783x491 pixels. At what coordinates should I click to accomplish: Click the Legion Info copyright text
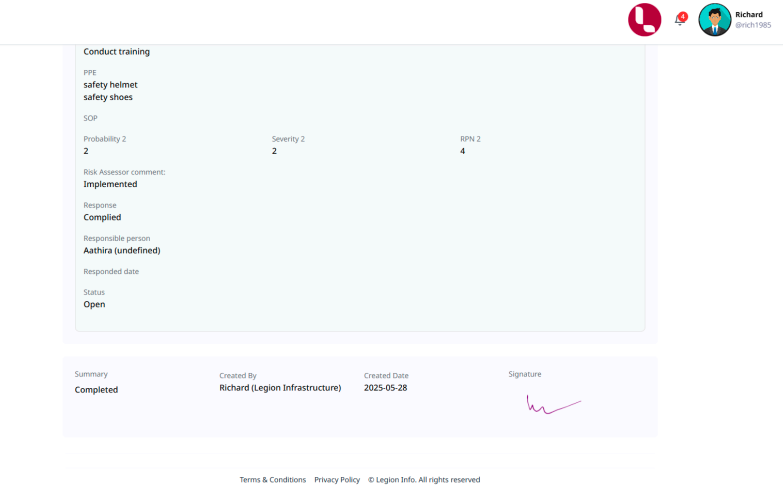424,480
